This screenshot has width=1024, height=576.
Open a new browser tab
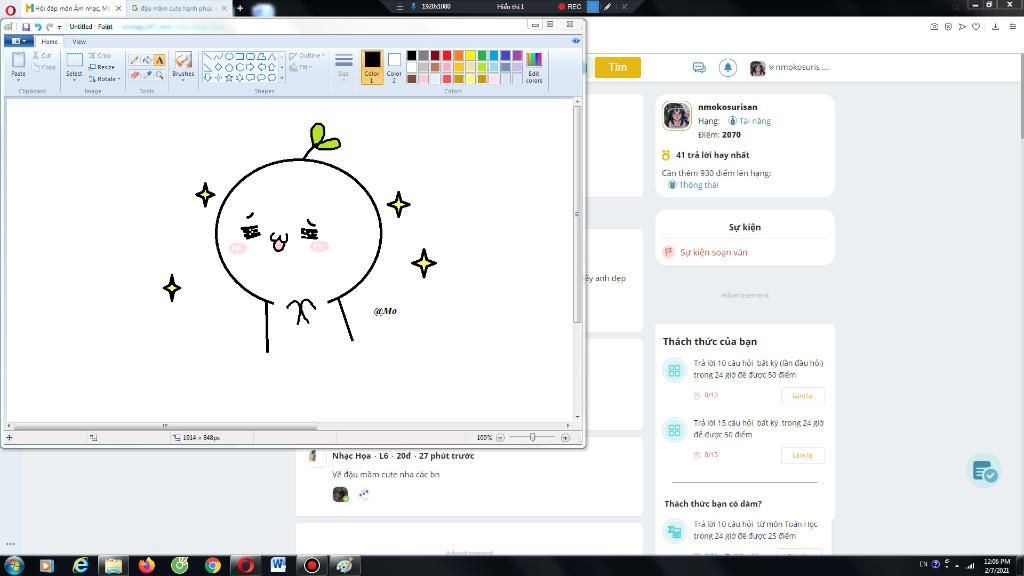(240, 8)
